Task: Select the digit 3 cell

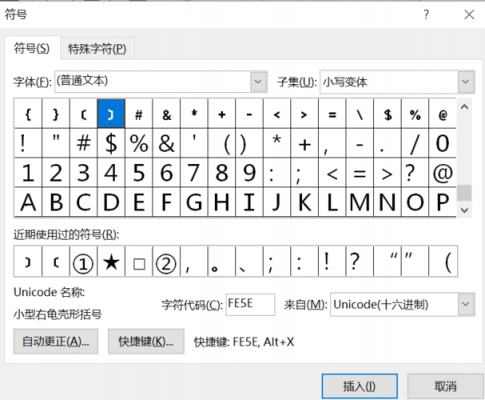Action: pos(84,173)
